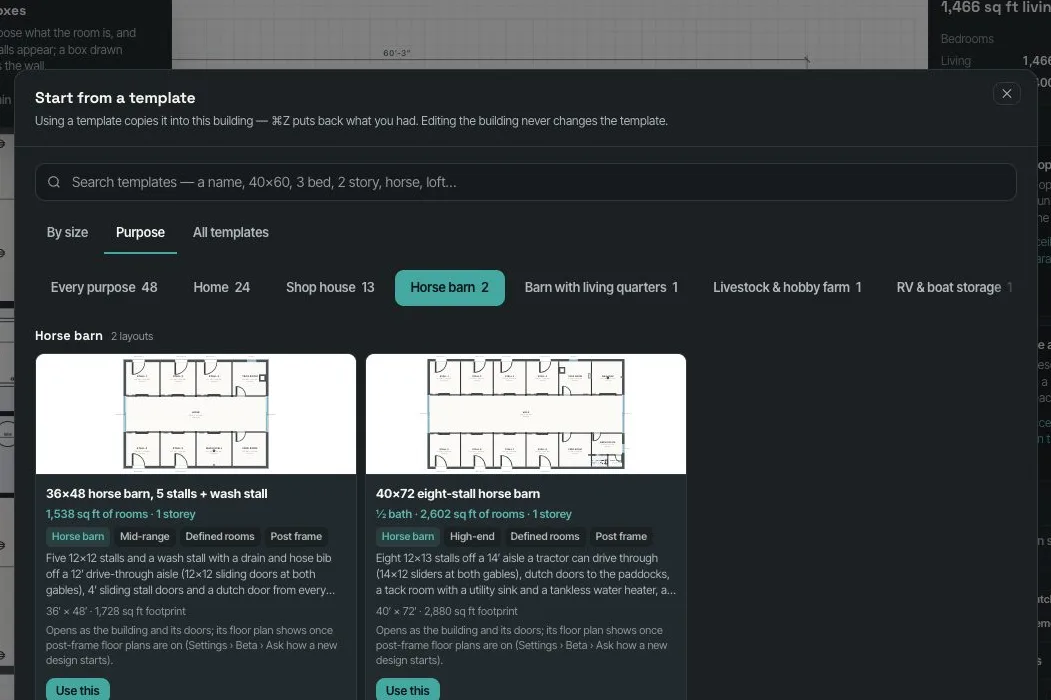Screen dimensions: 1051x700
Task: Use this 40×72 eight-stall template
Action: coord(408,690)
